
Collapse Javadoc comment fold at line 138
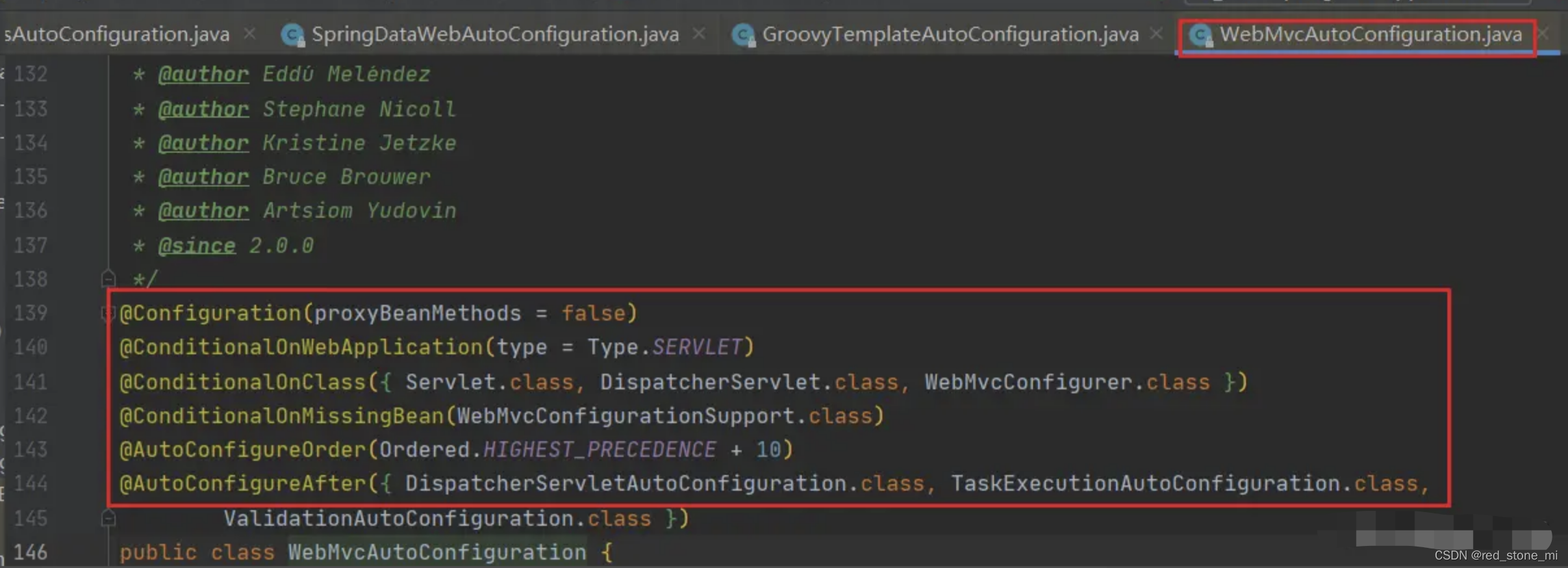pyautogui.click(x=108, y=279)
